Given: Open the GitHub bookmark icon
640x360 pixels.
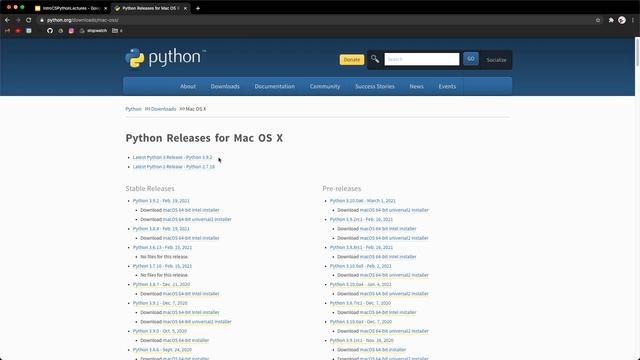Looking at the screenshot, I should pos(50,31).
